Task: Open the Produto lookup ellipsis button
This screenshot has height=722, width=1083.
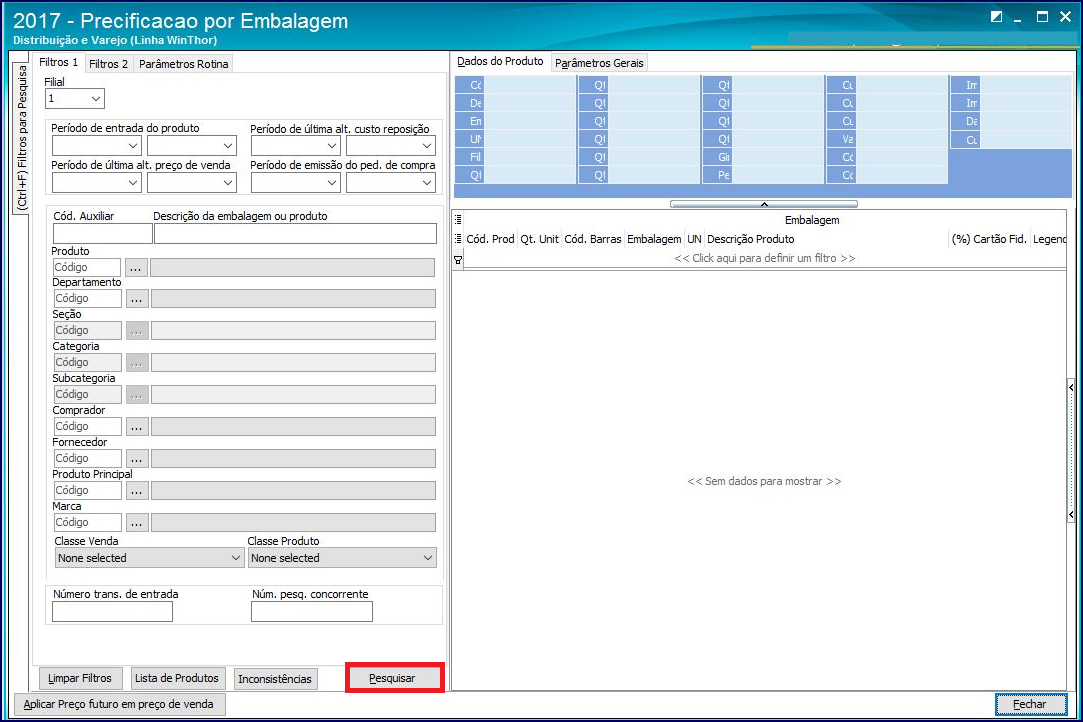Action: 136,267
